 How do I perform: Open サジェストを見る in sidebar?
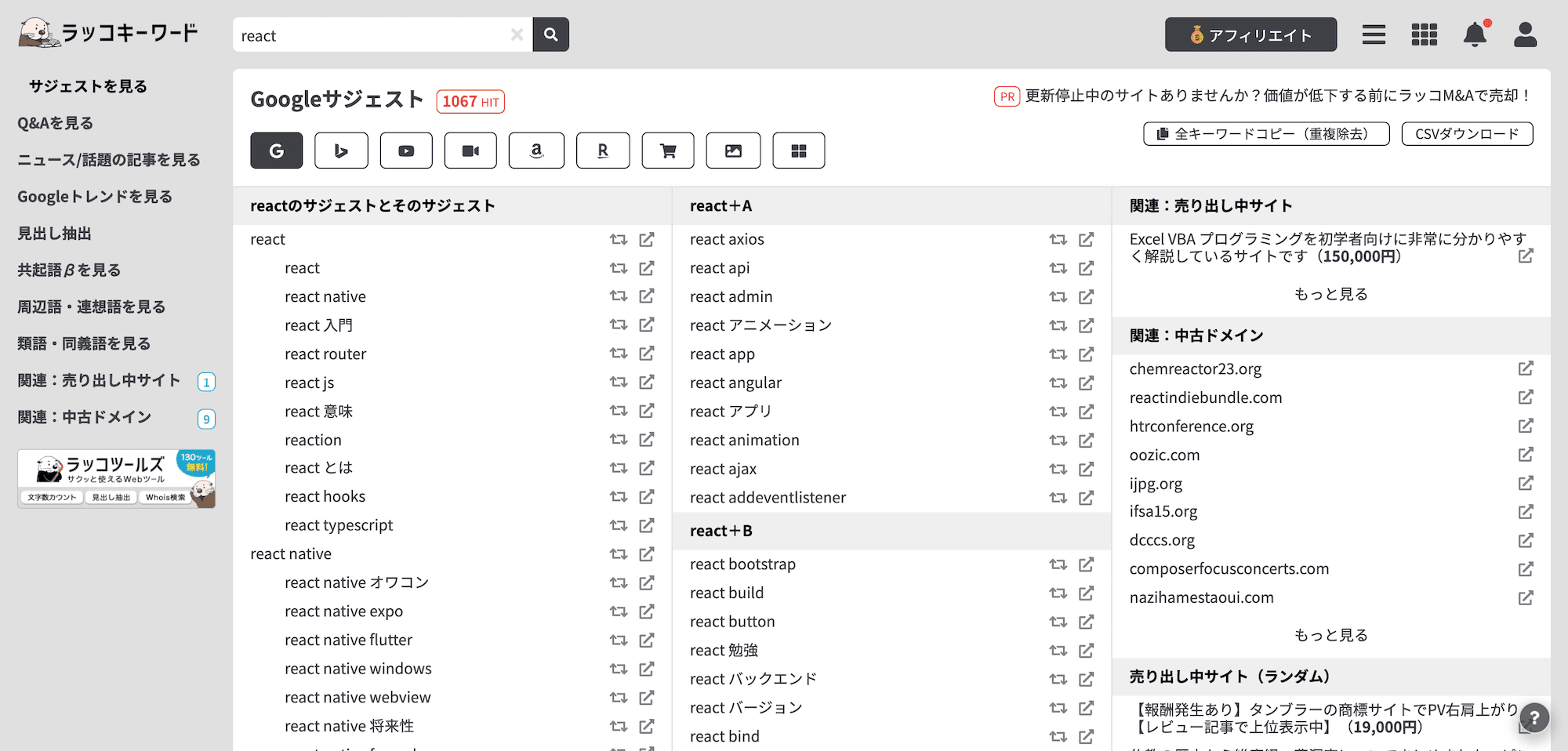(88, 86)
